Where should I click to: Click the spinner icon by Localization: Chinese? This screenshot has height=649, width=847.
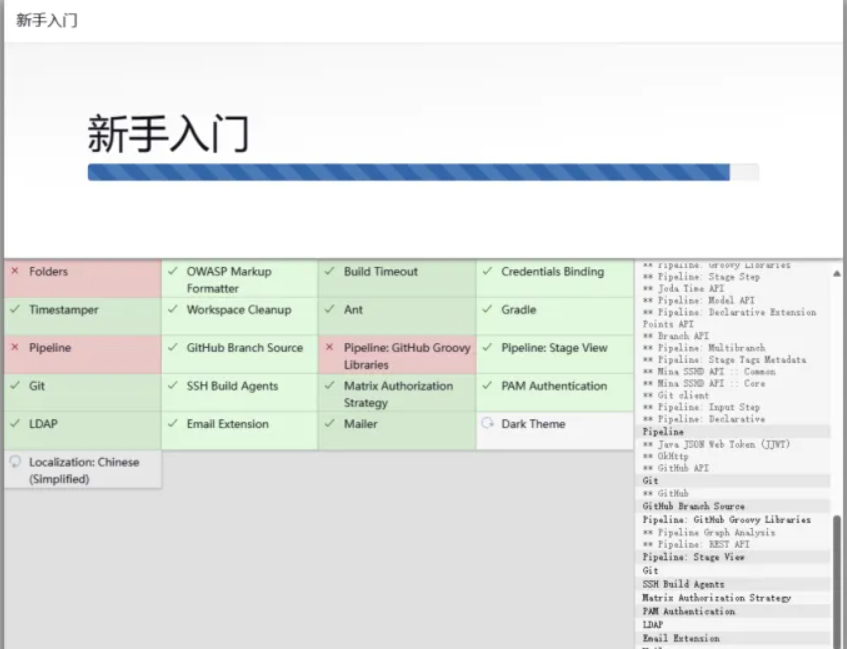click(x=15, y=462)
